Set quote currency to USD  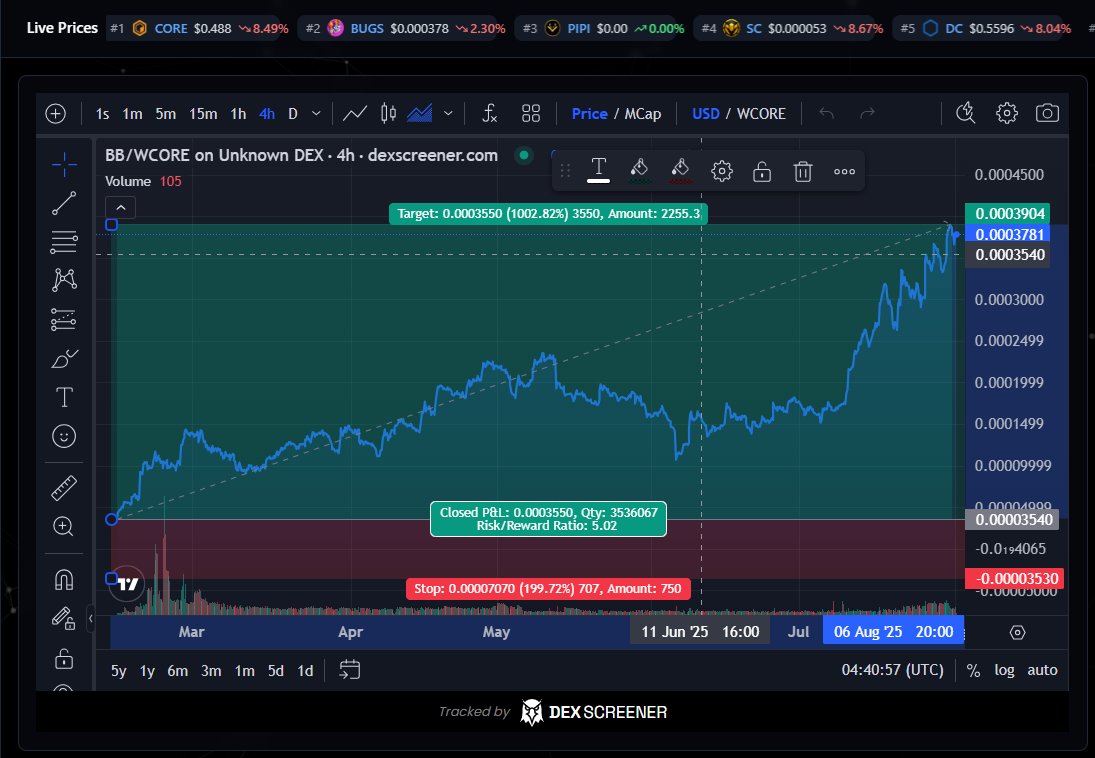coord(705,114)
